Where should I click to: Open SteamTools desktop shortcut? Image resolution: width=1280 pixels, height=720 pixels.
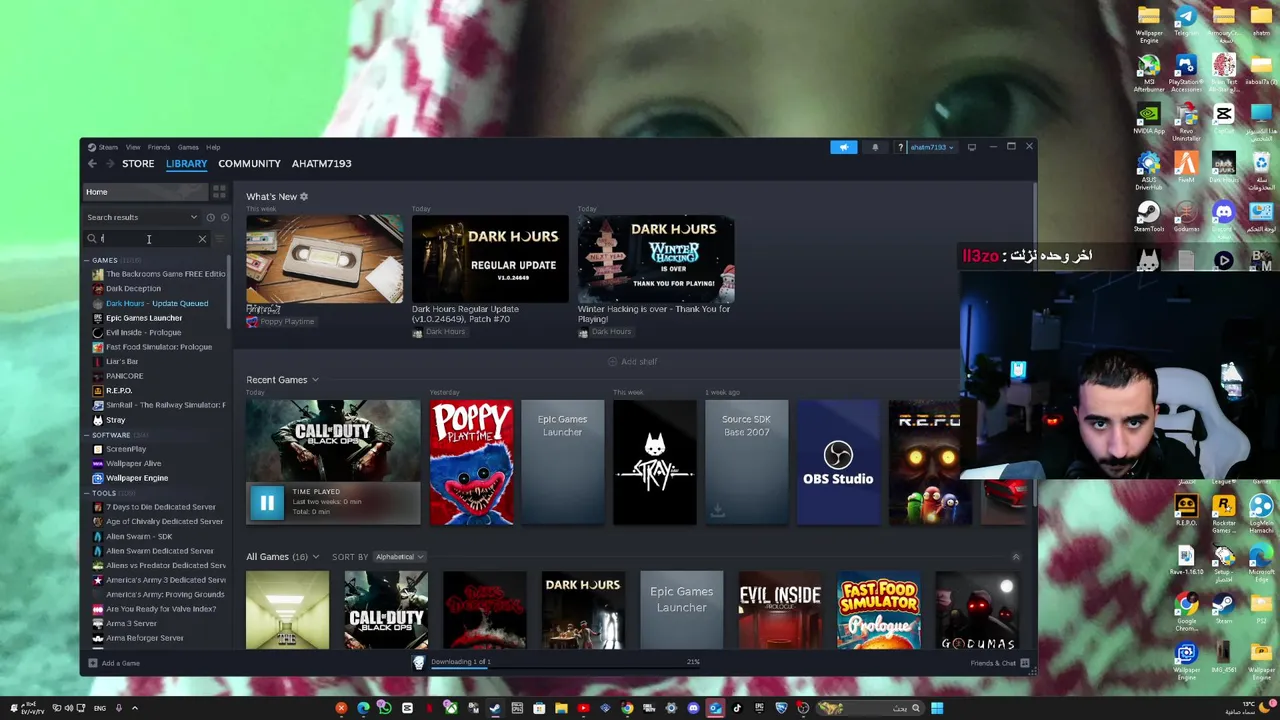pos(1148,216)
